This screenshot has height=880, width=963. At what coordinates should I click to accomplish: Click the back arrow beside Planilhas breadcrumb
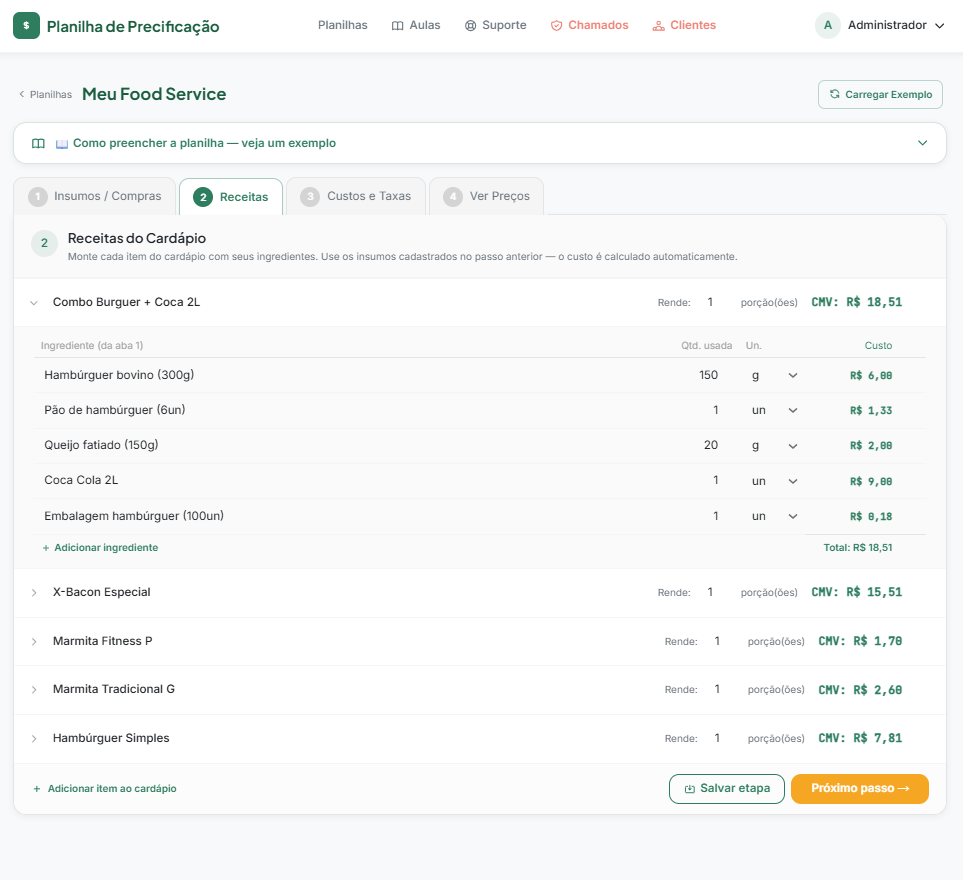[x=21, y=94]
